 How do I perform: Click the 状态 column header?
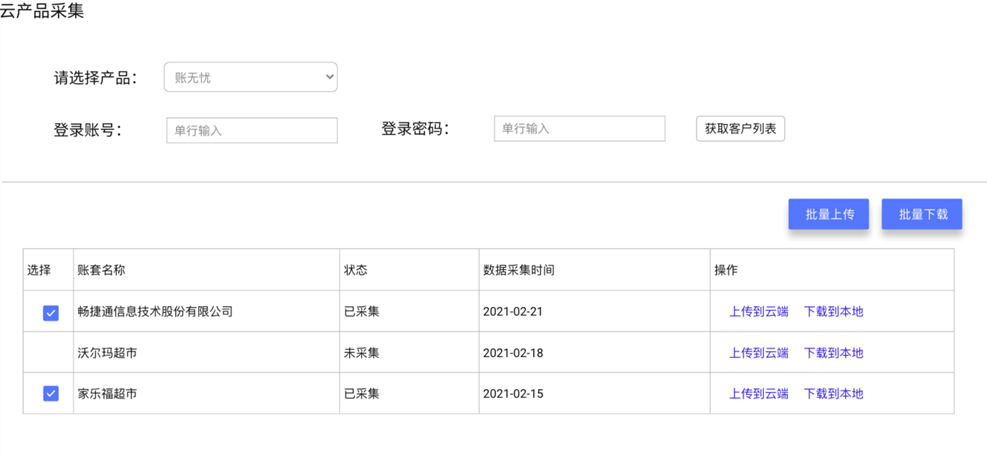(x=355, y=270)
